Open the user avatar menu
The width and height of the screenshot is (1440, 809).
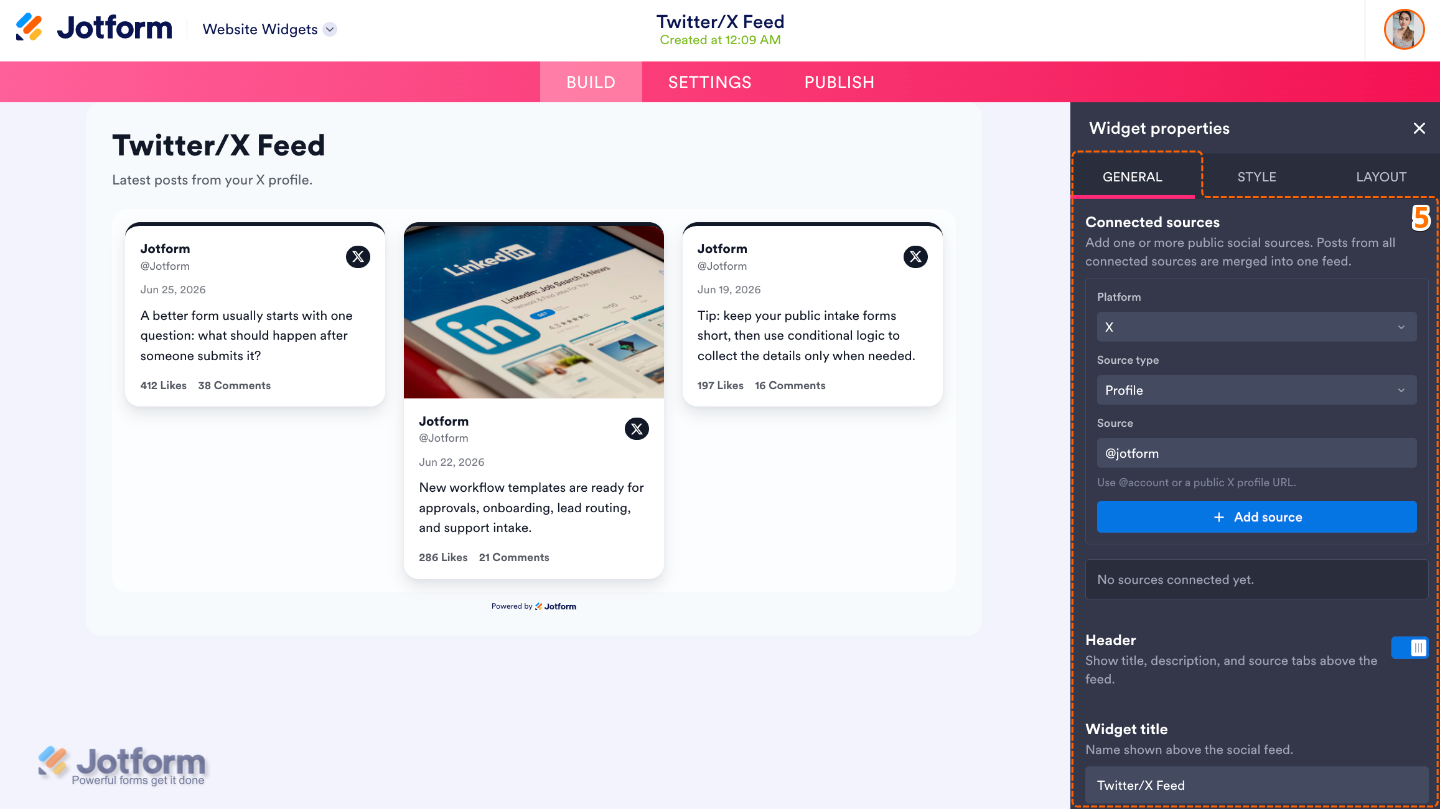coord(1404,29)
